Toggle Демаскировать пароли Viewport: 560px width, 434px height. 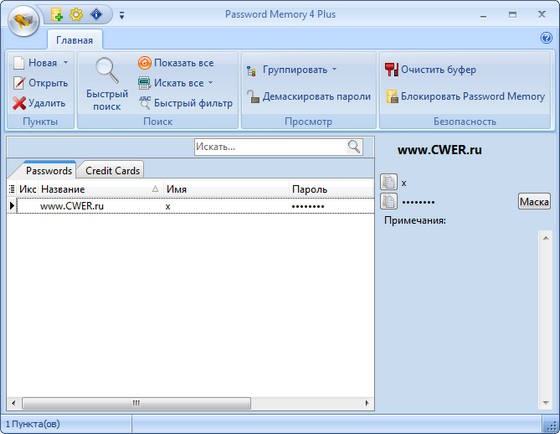click(309, 96)
